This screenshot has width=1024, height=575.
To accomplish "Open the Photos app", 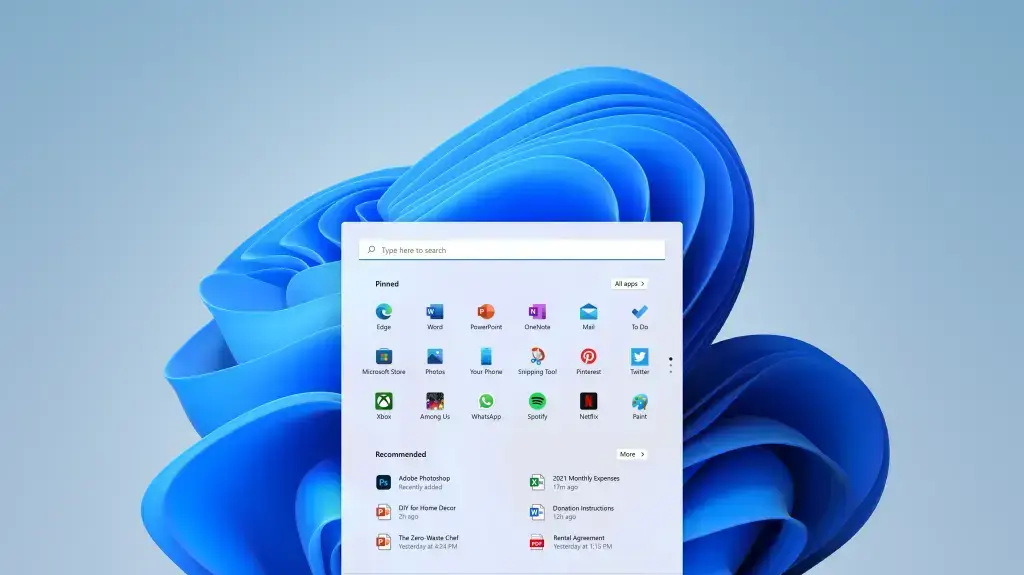I will [x=434, y=361].
